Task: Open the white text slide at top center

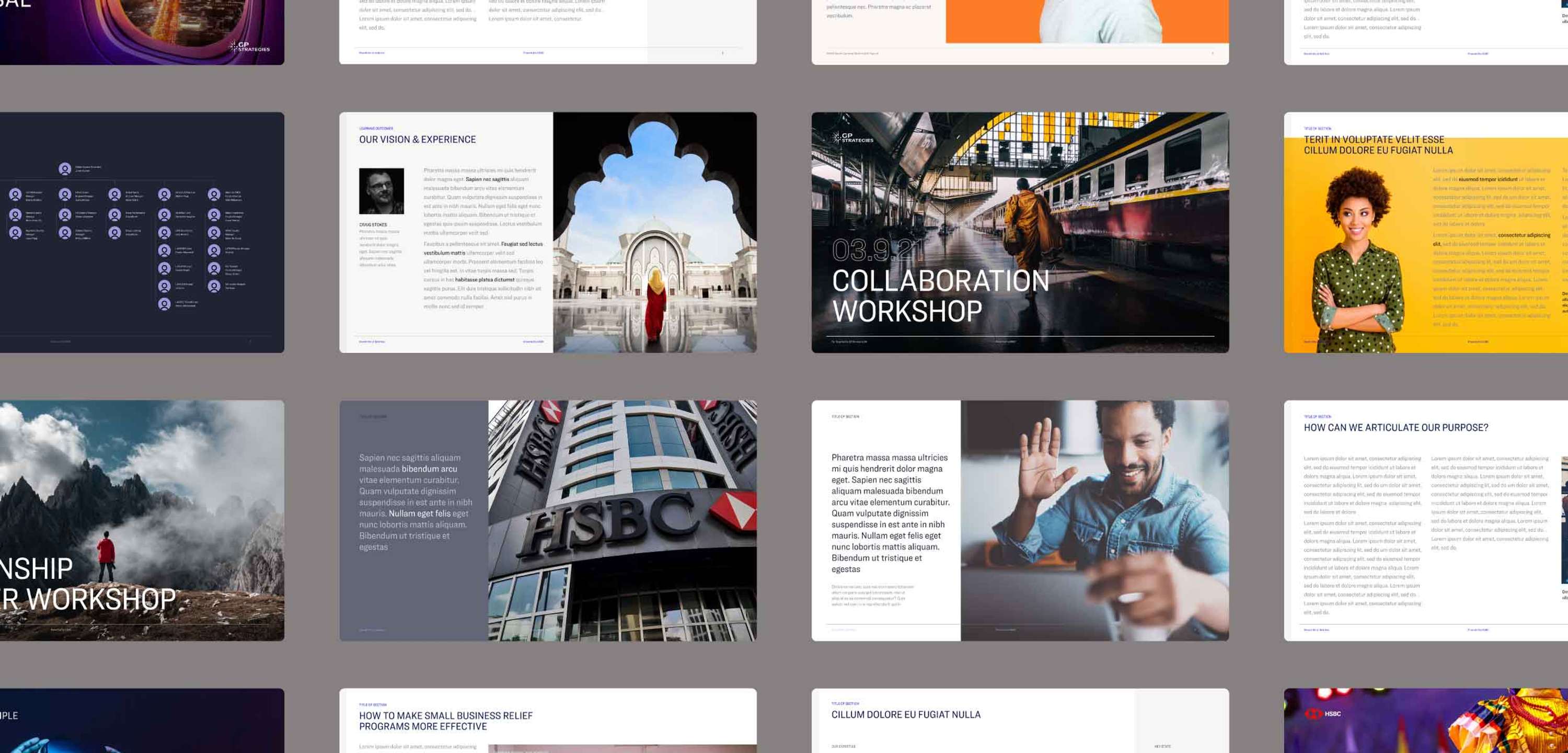Action: (548, 32)
